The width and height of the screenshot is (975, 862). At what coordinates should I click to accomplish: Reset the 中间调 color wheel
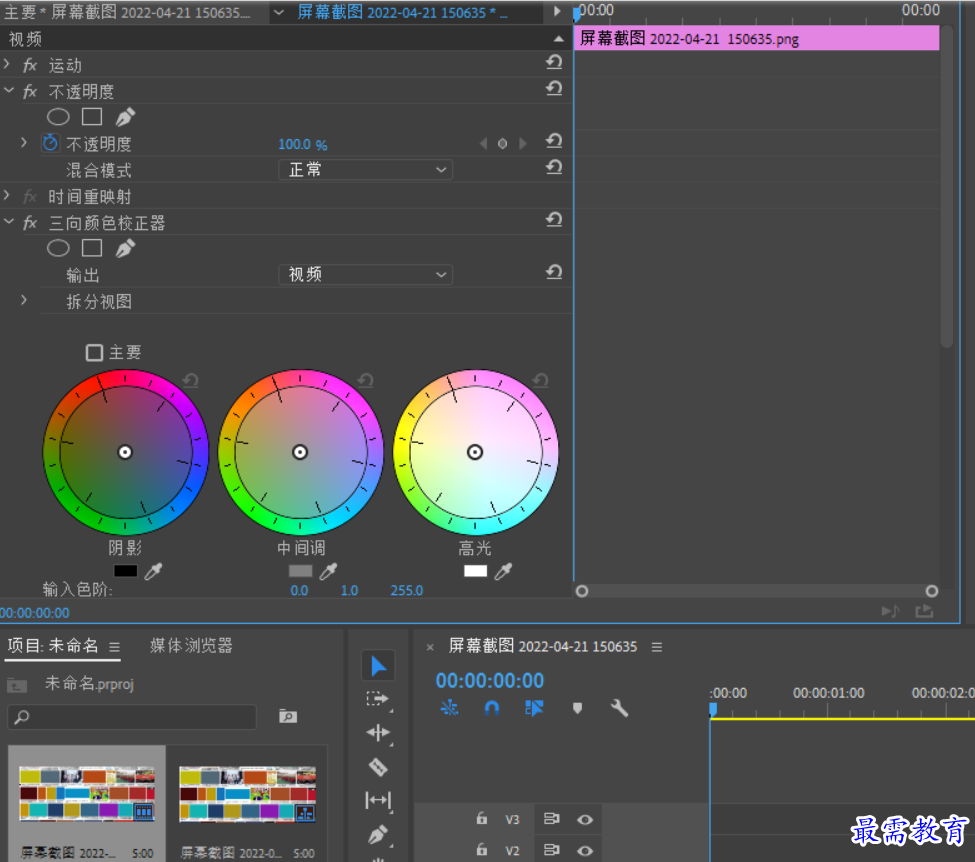(x=366, y=380)
